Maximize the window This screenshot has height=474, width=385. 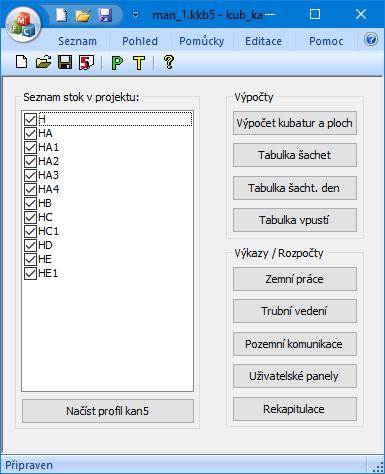click(315, 14)
